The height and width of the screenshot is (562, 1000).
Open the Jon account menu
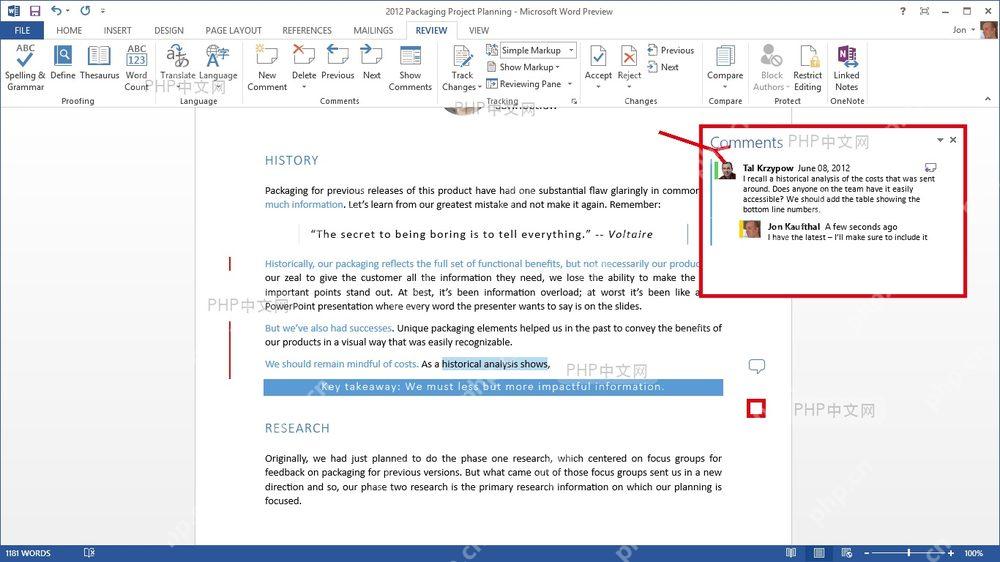tap(964, 30)
